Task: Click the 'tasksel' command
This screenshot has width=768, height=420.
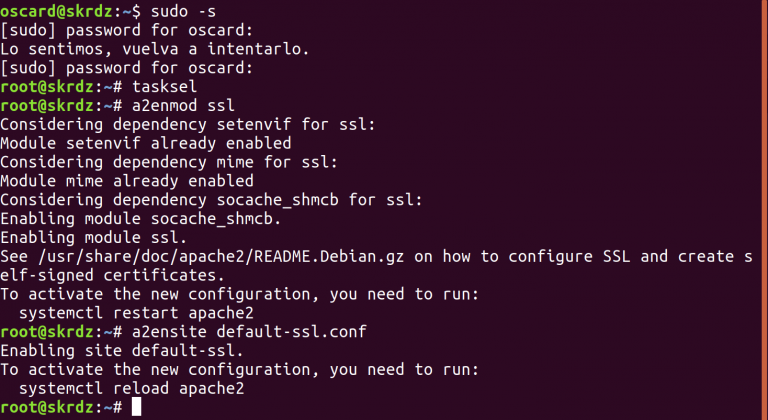Action: coord(165,87)
